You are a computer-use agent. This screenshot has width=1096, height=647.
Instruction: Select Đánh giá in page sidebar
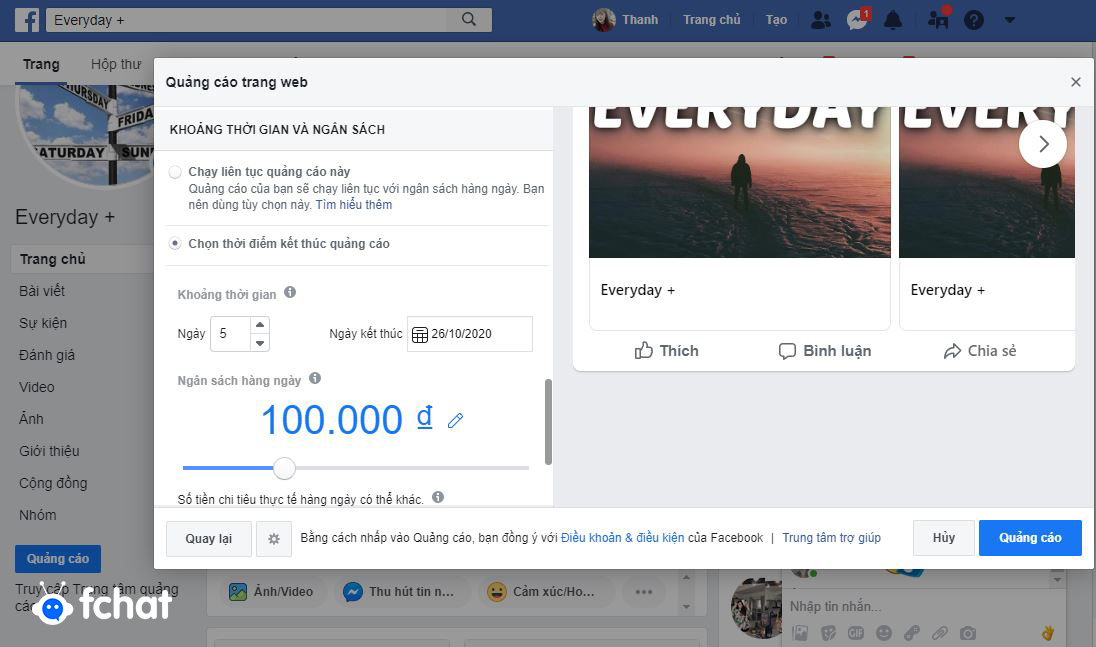47,355
